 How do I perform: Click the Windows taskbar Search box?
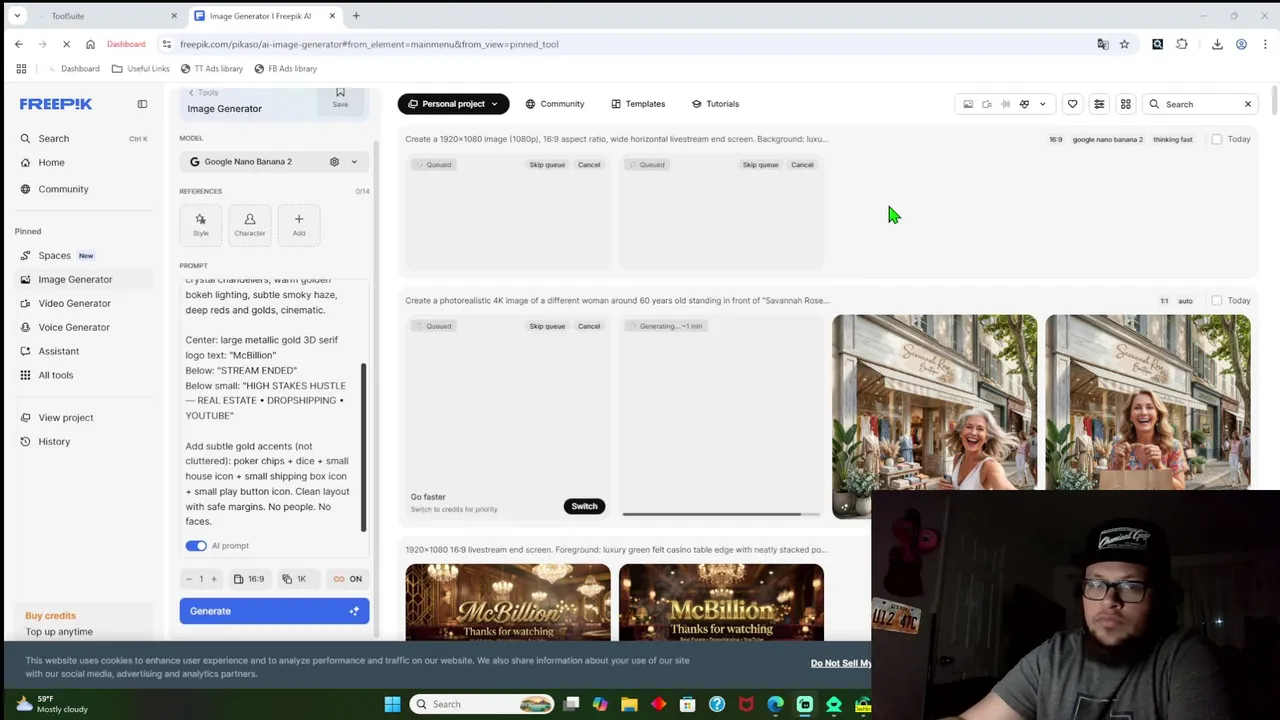tap(482, 704)
